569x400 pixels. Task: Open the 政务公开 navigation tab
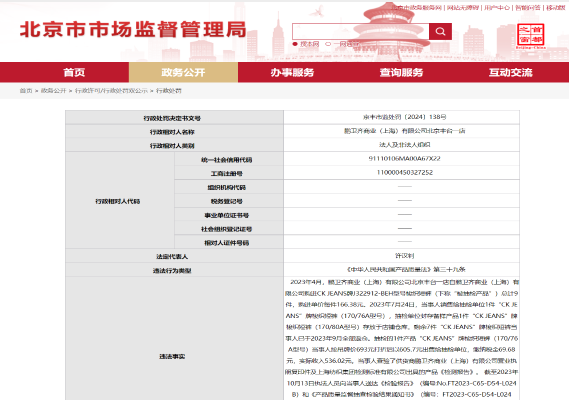click(183, 72)
